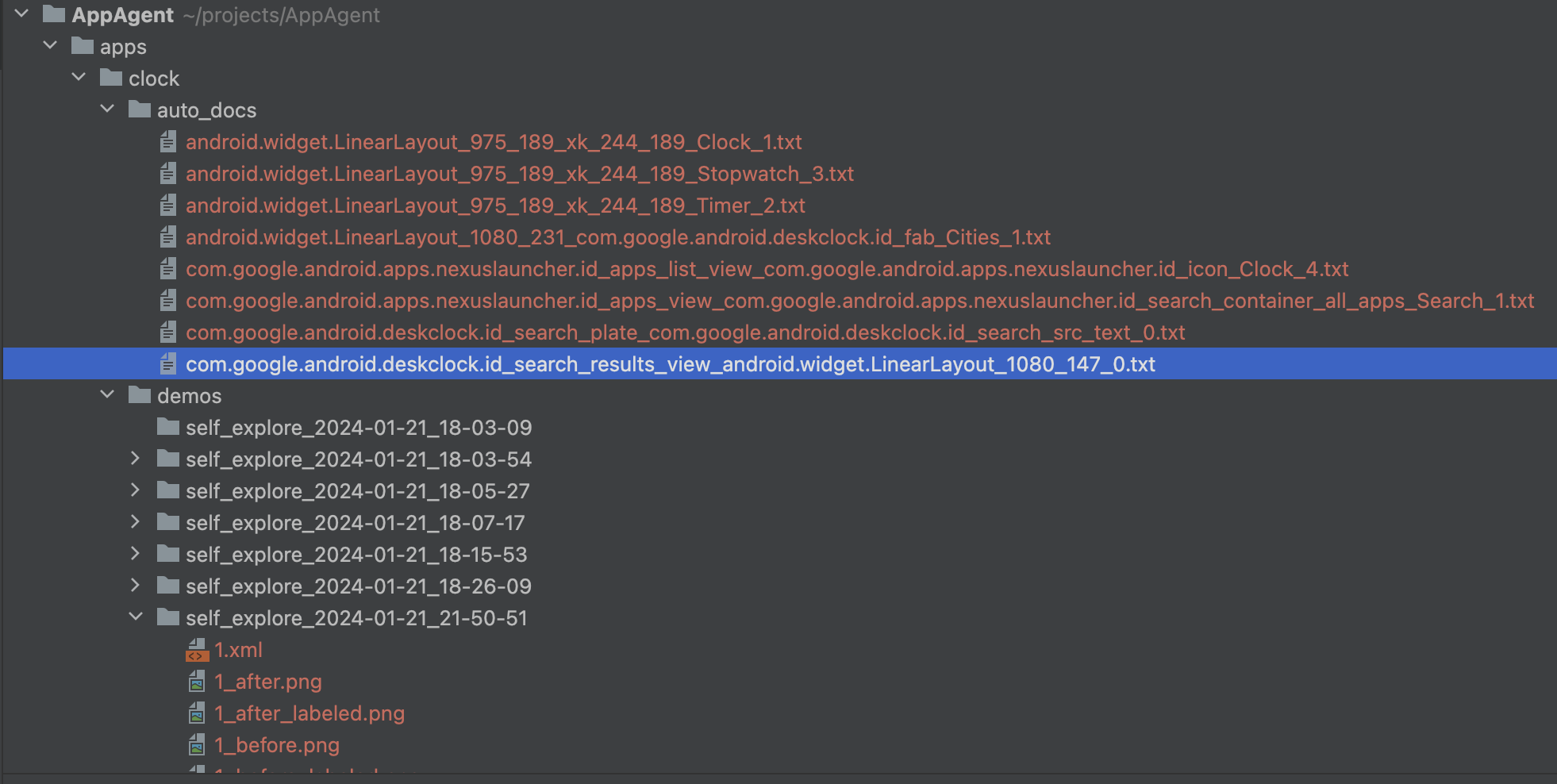
Task: Collapse self_explore_2024-01-21_21-50-51 folder chevron
Action: click(136, 617)
